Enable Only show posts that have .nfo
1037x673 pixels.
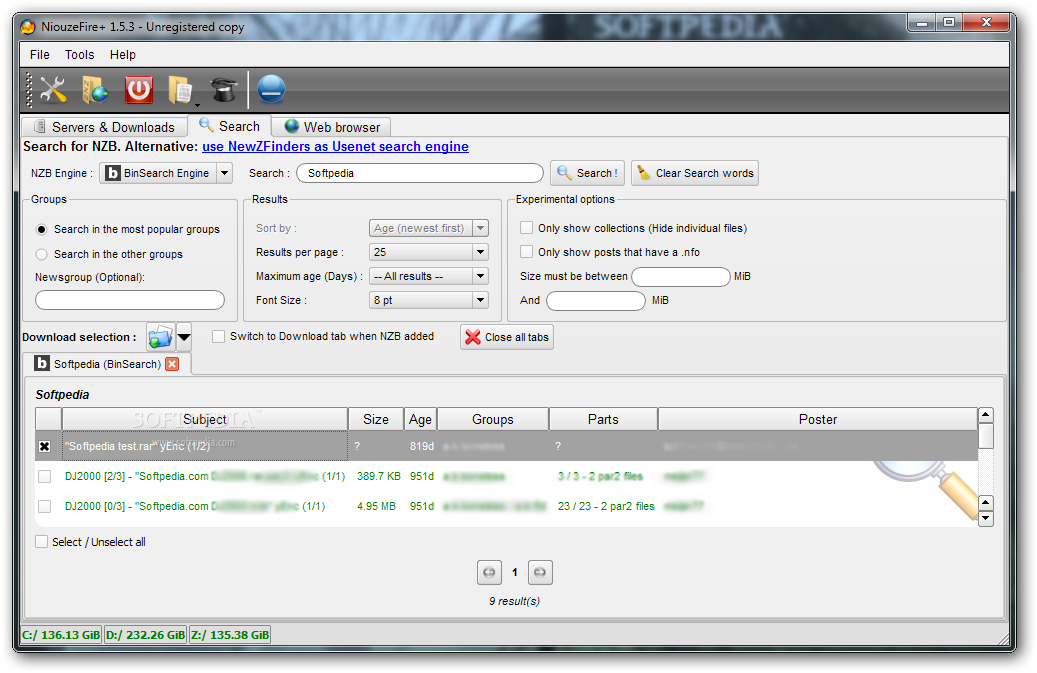[526, 252]
